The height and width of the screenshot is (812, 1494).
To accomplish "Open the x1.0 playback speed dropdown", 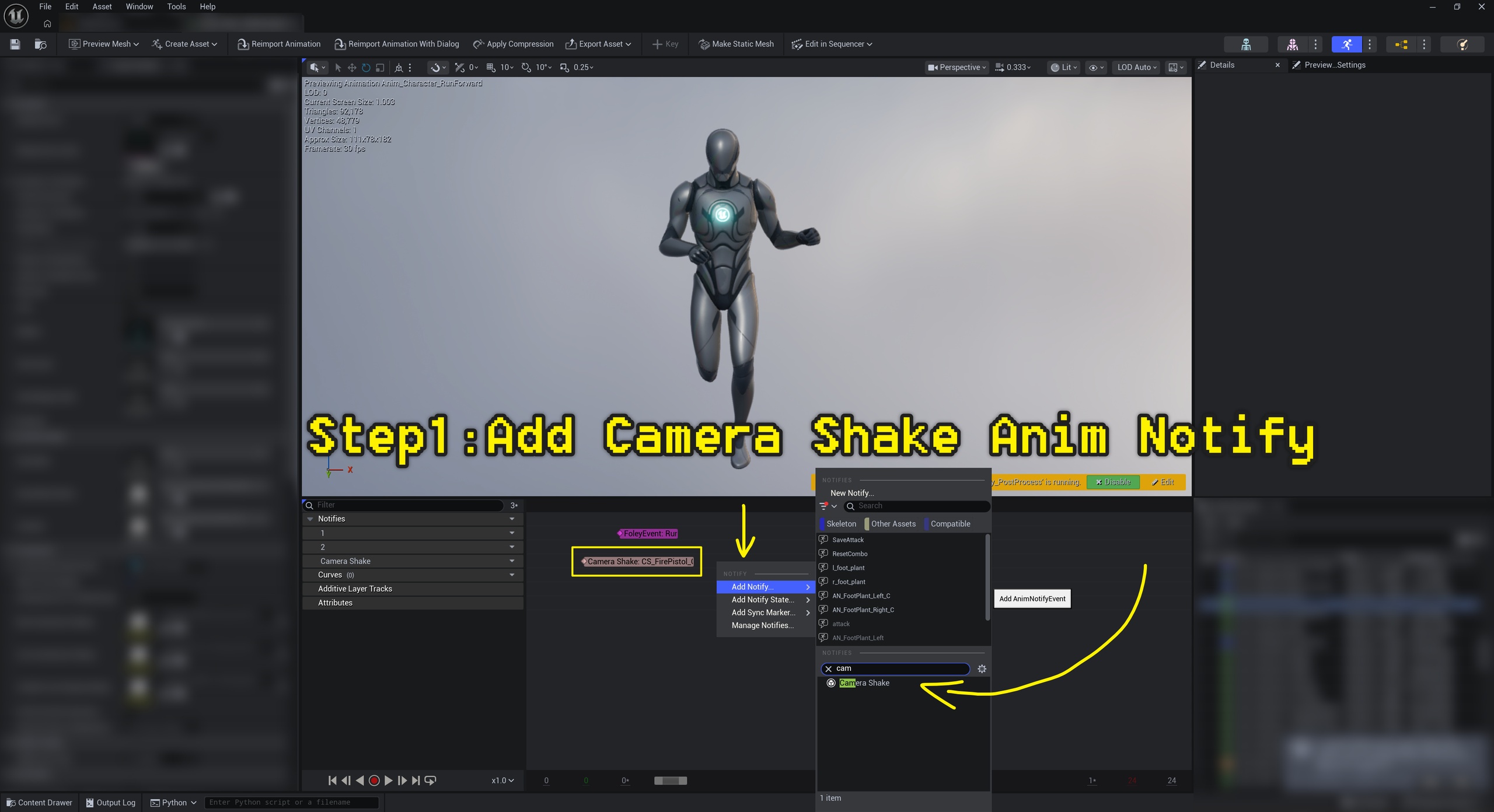I will (502, 780).
